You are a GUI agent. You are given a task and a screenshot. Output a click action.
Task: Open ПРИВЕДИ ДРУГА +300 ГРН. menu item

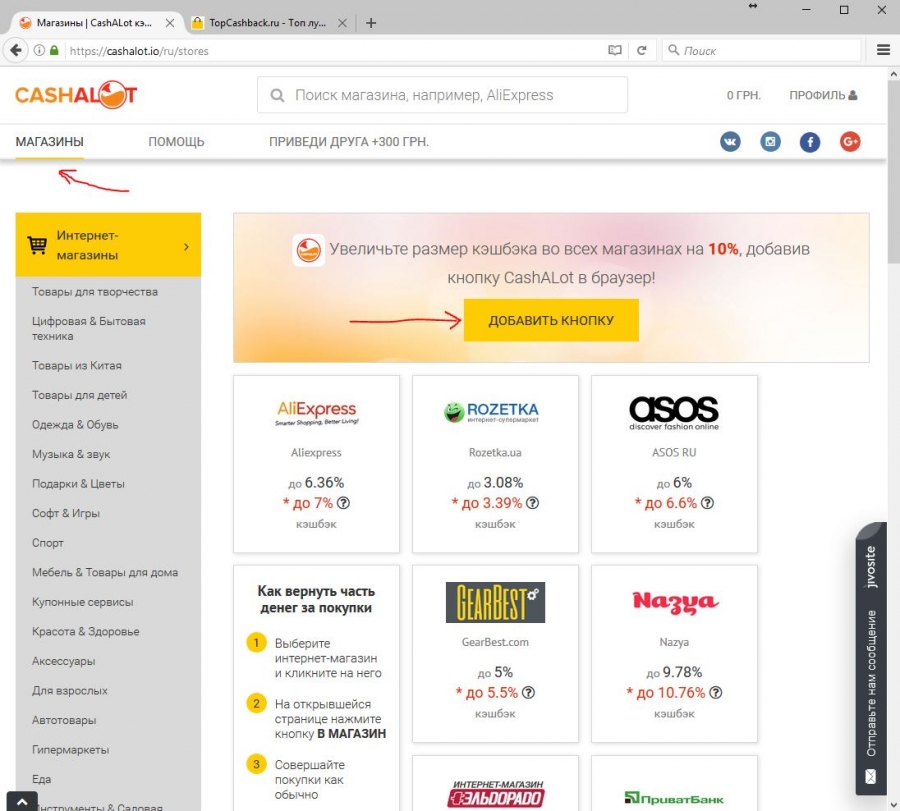tap(349, 142)
